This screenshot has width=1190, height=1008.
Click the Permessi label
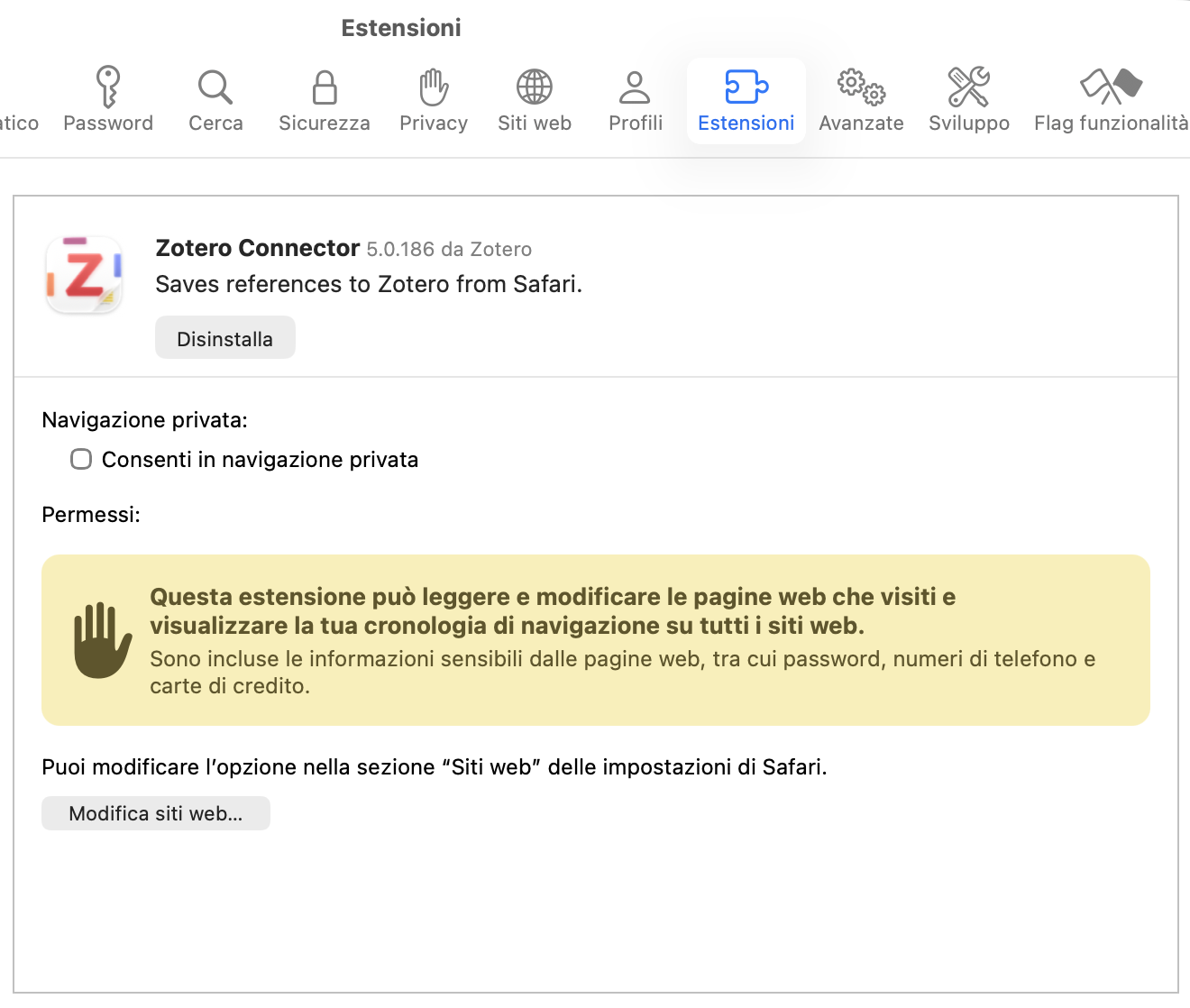point(91,515)
